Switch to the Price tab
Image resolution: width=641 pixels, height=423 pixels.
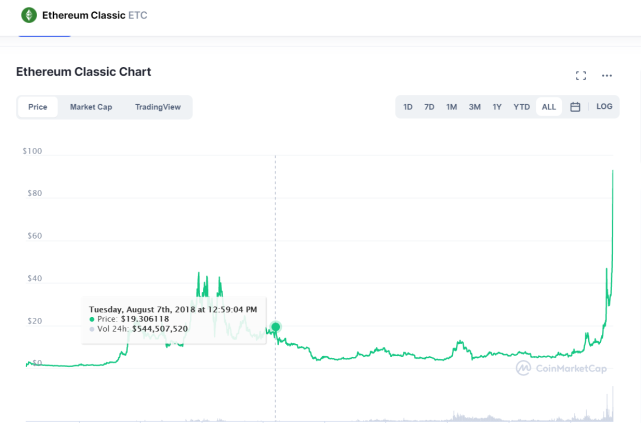38,107
